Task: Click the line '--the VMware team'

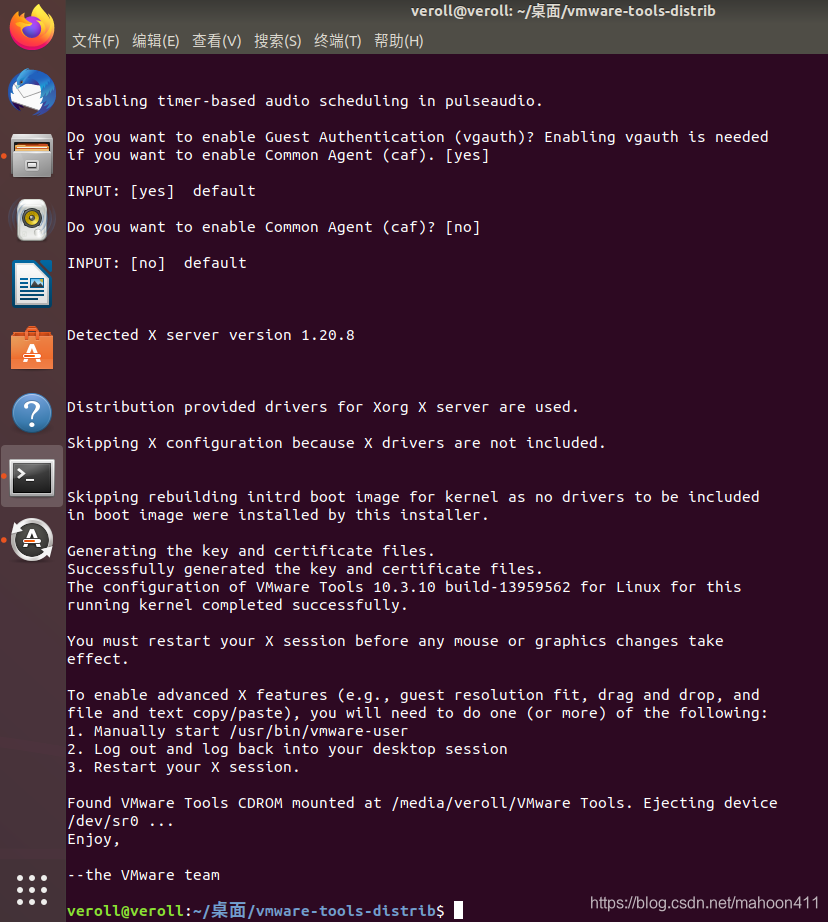Action: (x=143, y=875)
